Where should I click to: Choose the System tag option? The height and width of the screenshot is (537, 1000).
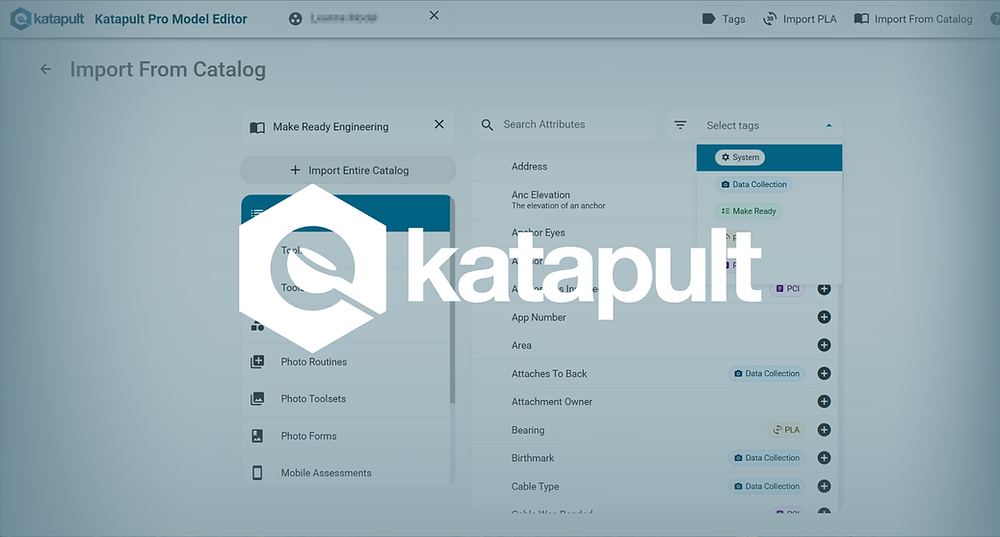(769, 158)
